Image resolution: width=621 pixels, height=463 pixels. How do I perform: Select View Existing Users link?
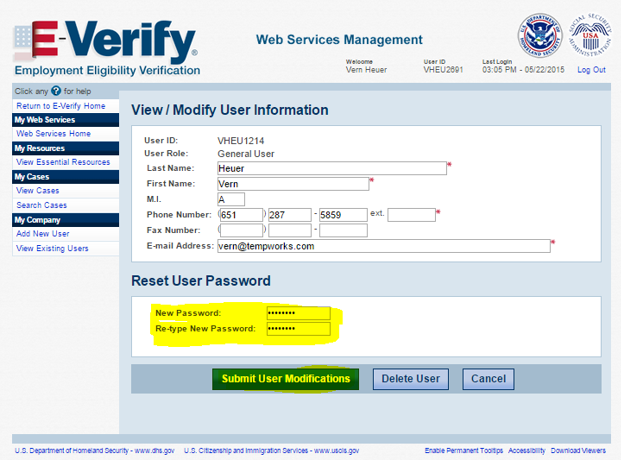(x=52, y=248)
